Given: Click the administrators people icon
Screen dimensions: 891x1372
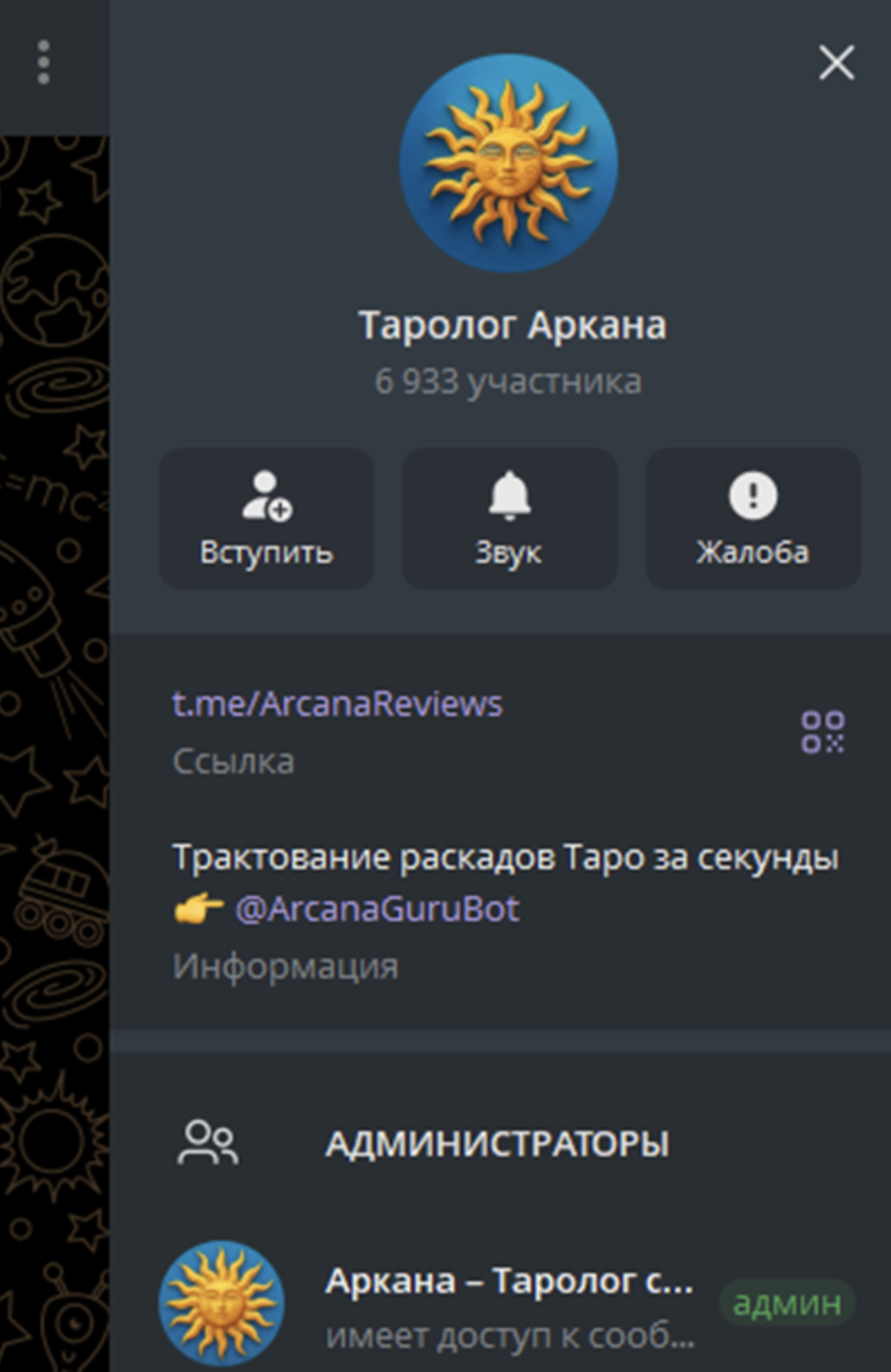Looking at the screenshot, I should click(207, 1143).
